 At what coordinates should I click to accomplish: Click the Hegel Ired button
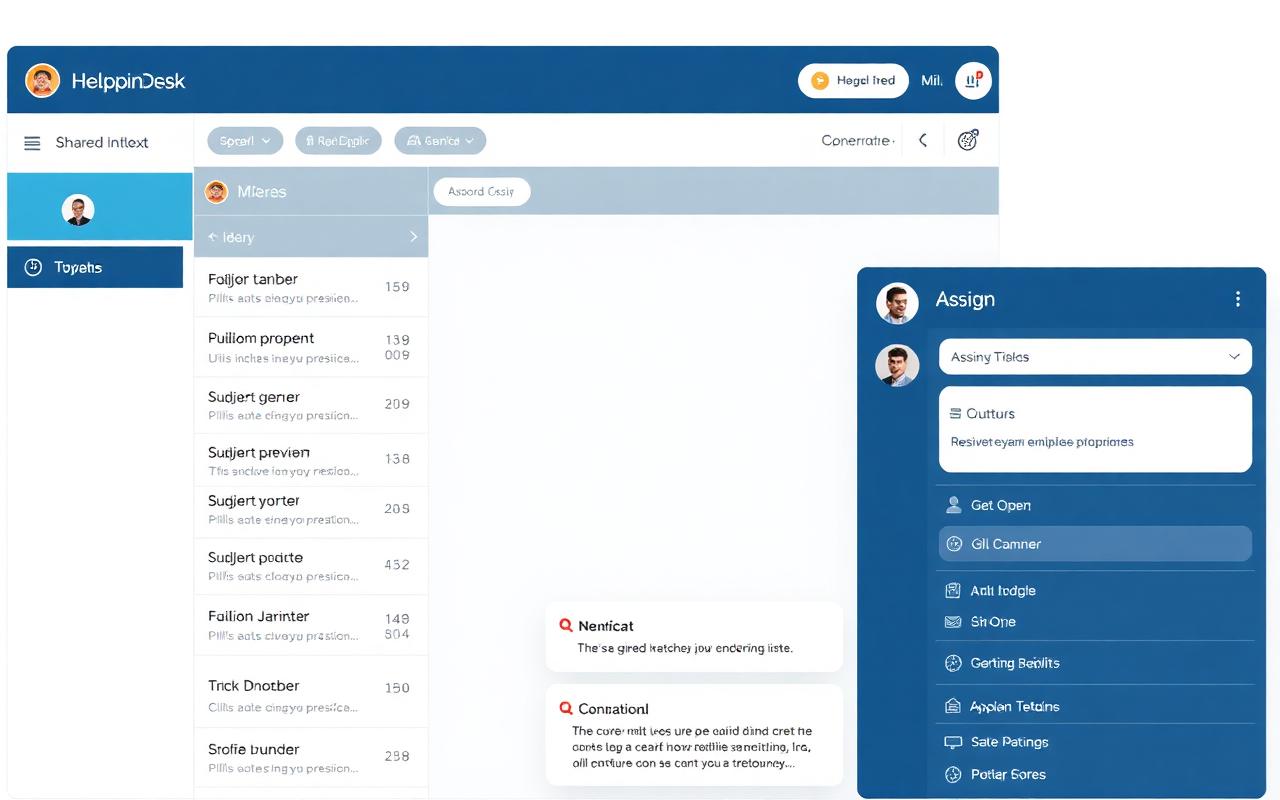(853, 80)
